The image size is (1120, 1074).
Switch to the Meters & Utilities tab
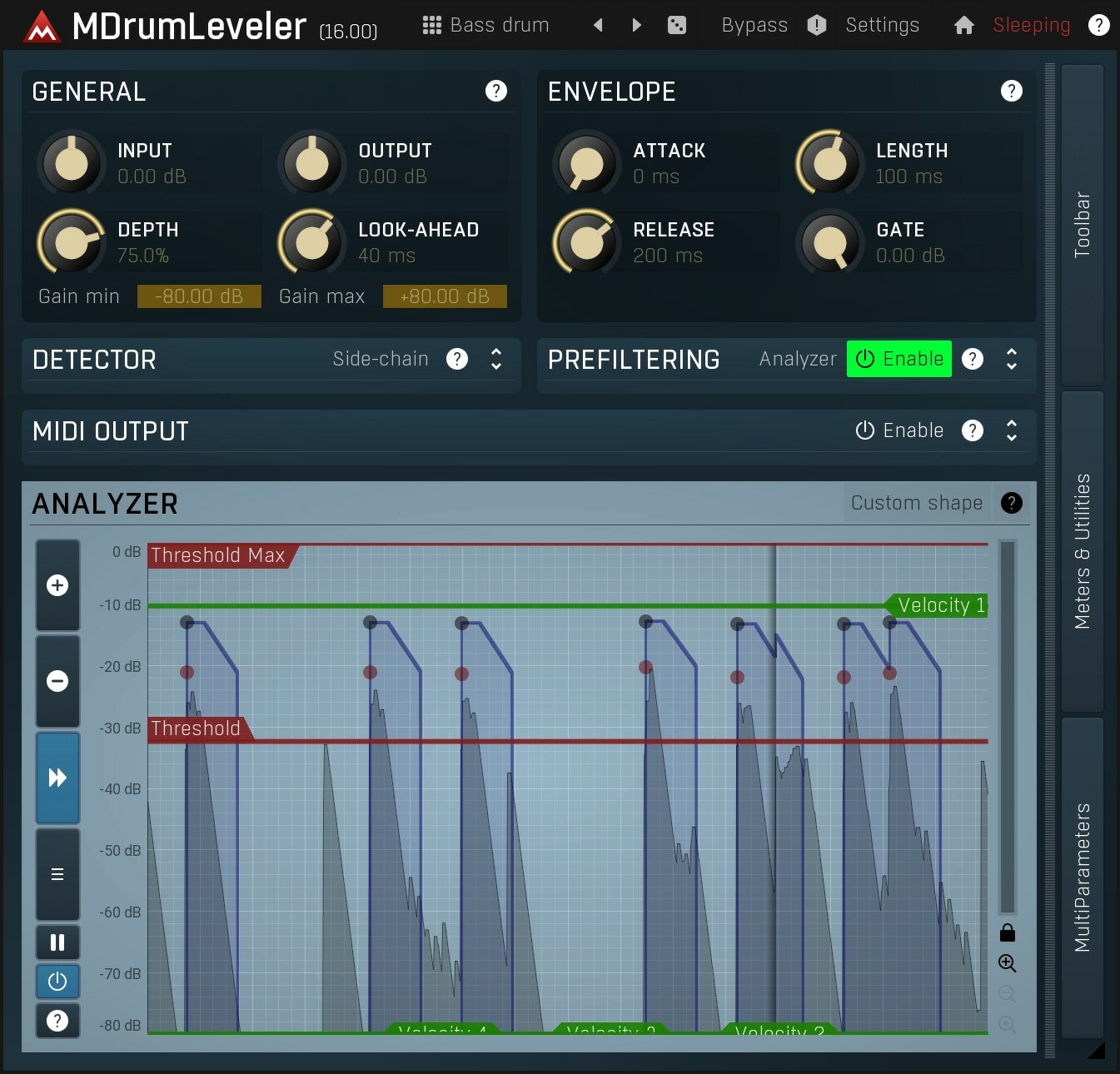click(x=1083, y=545)
